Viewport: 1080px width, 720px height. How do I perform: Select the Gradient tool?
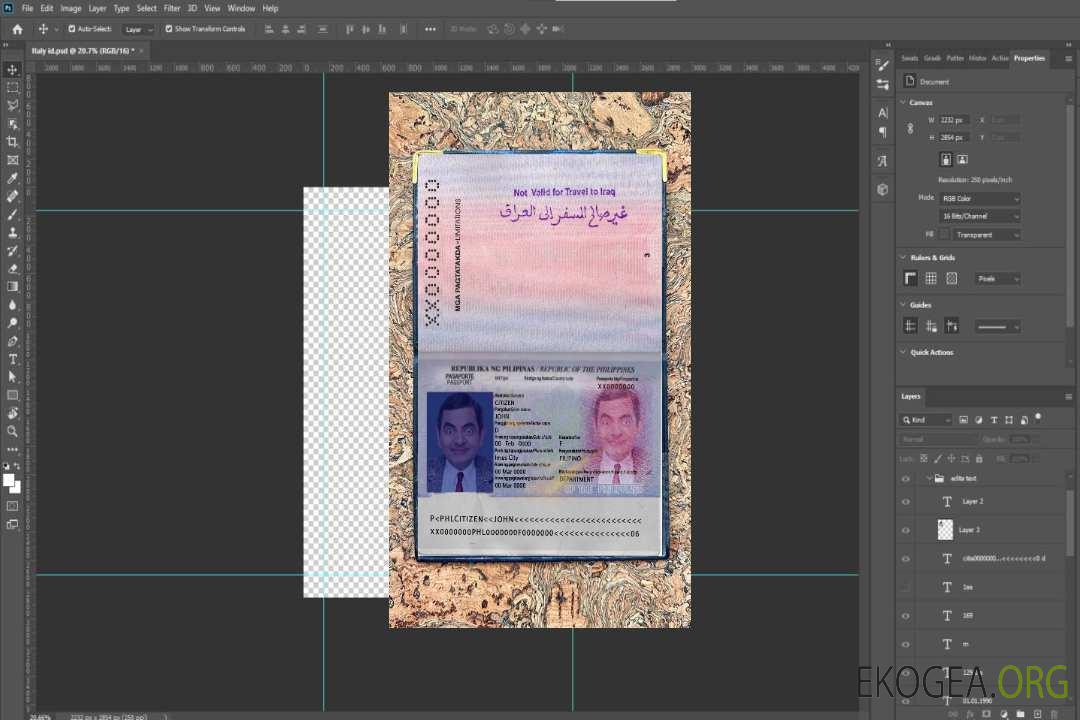[12, 287]
